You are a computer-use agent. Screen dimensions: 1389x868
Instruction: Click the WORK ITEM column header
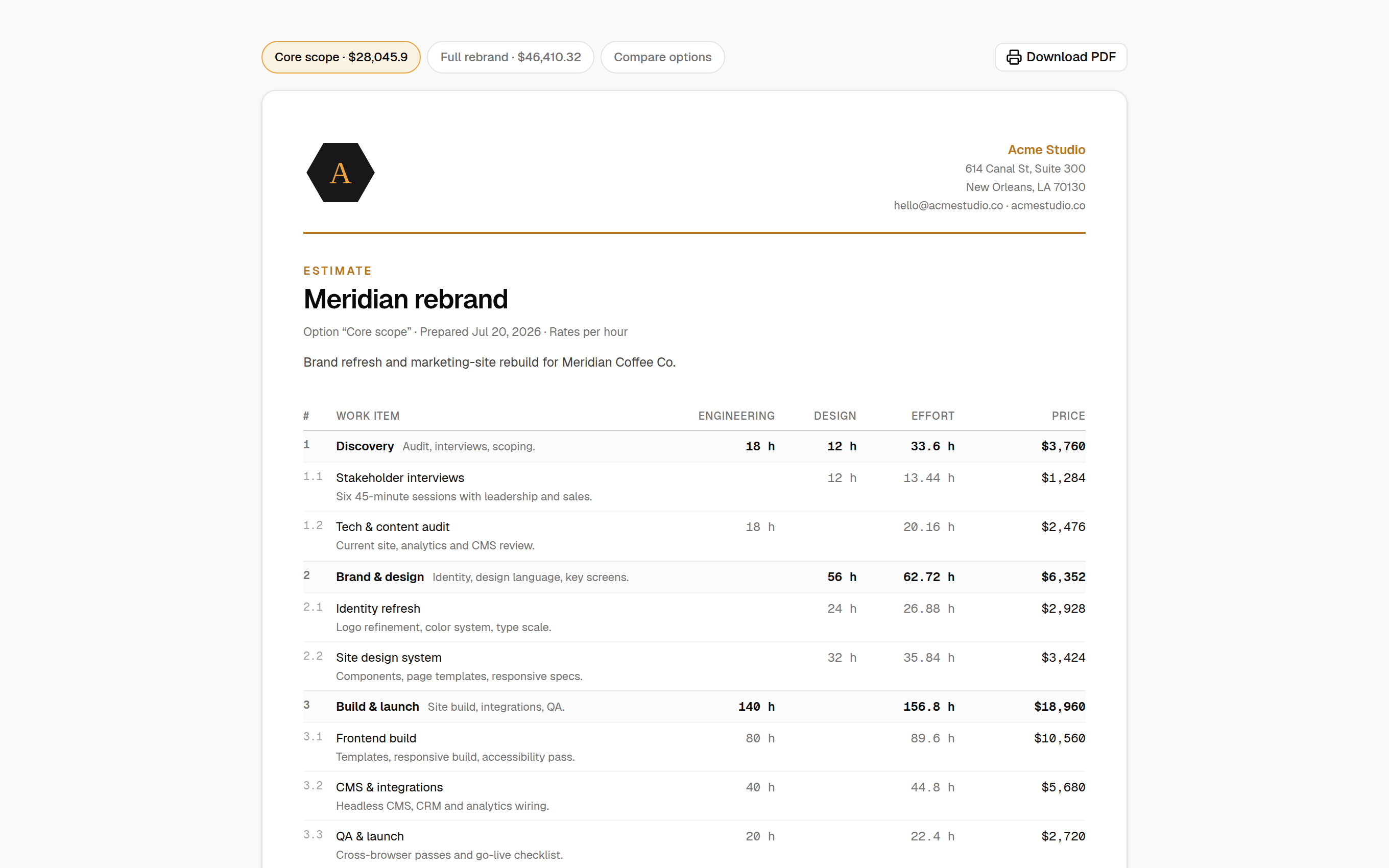[368, 416]
